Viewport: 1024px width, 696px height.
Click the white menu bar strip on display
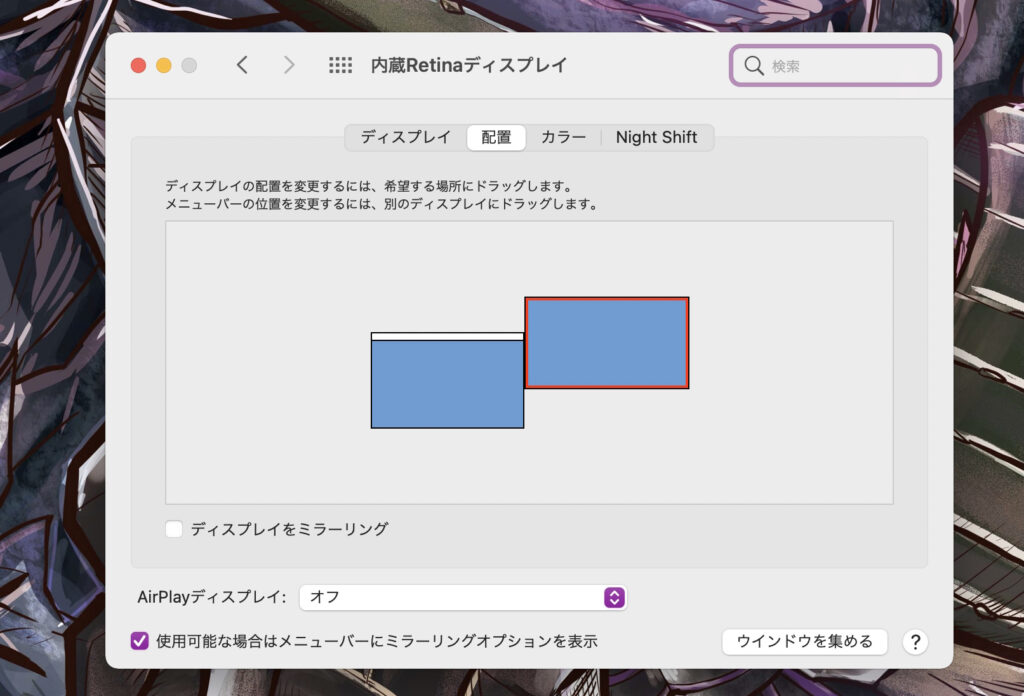(x=447, y=336)
